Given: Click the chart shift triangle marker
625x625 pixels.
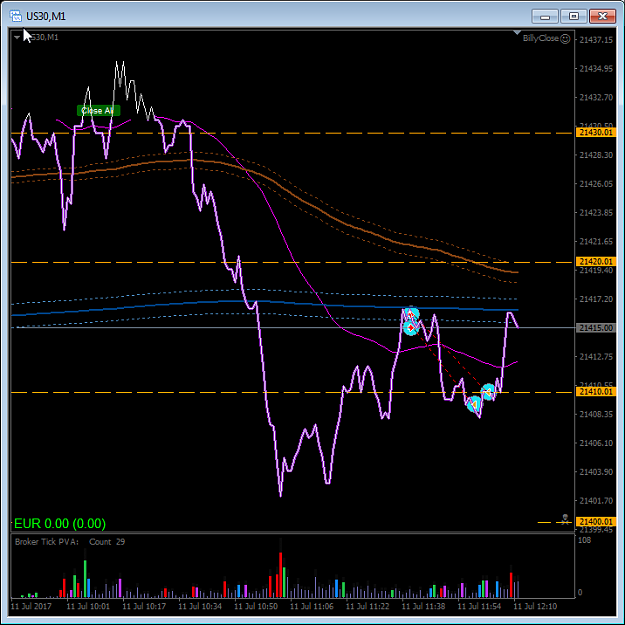Looking at the screenshot, I should click(x=517, y=32).
